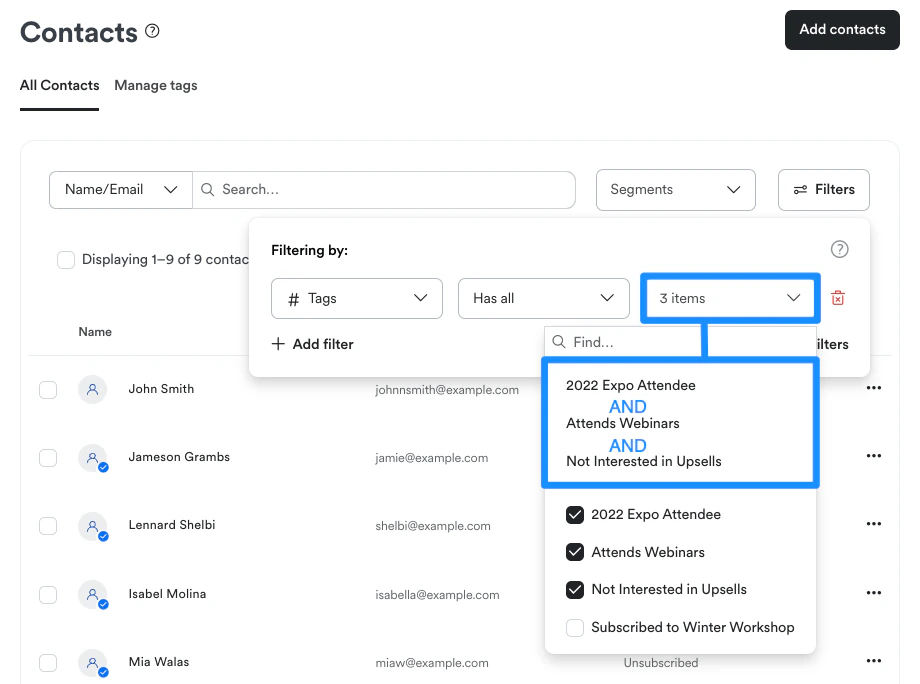Check Subscribed to Winter Workshop tag
This screenshot has height=684, width=920.
coord(575,628)
